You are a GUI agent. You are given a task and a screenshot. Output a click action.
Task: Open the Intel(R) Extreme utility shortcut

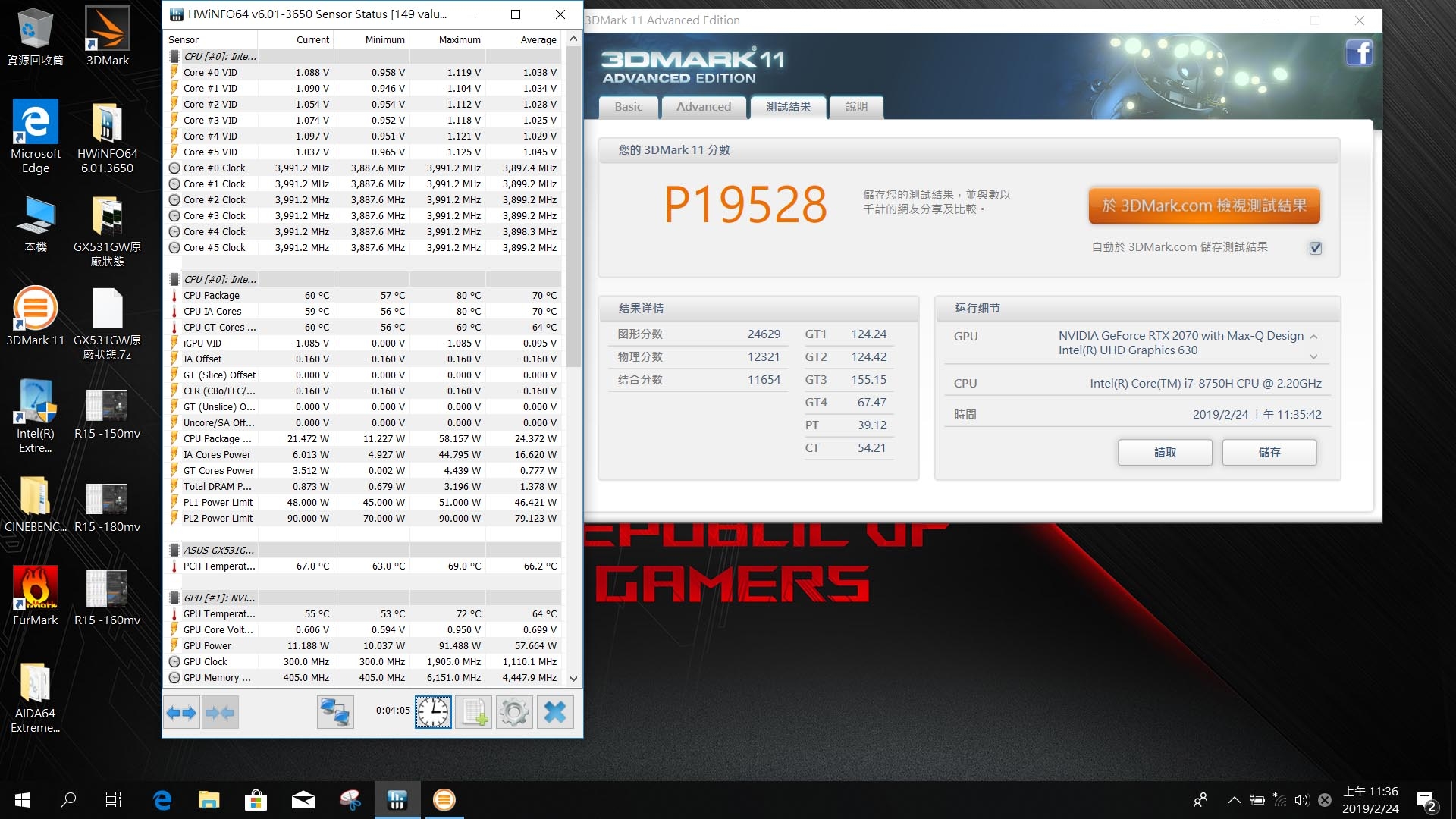[x=35, y=417]
